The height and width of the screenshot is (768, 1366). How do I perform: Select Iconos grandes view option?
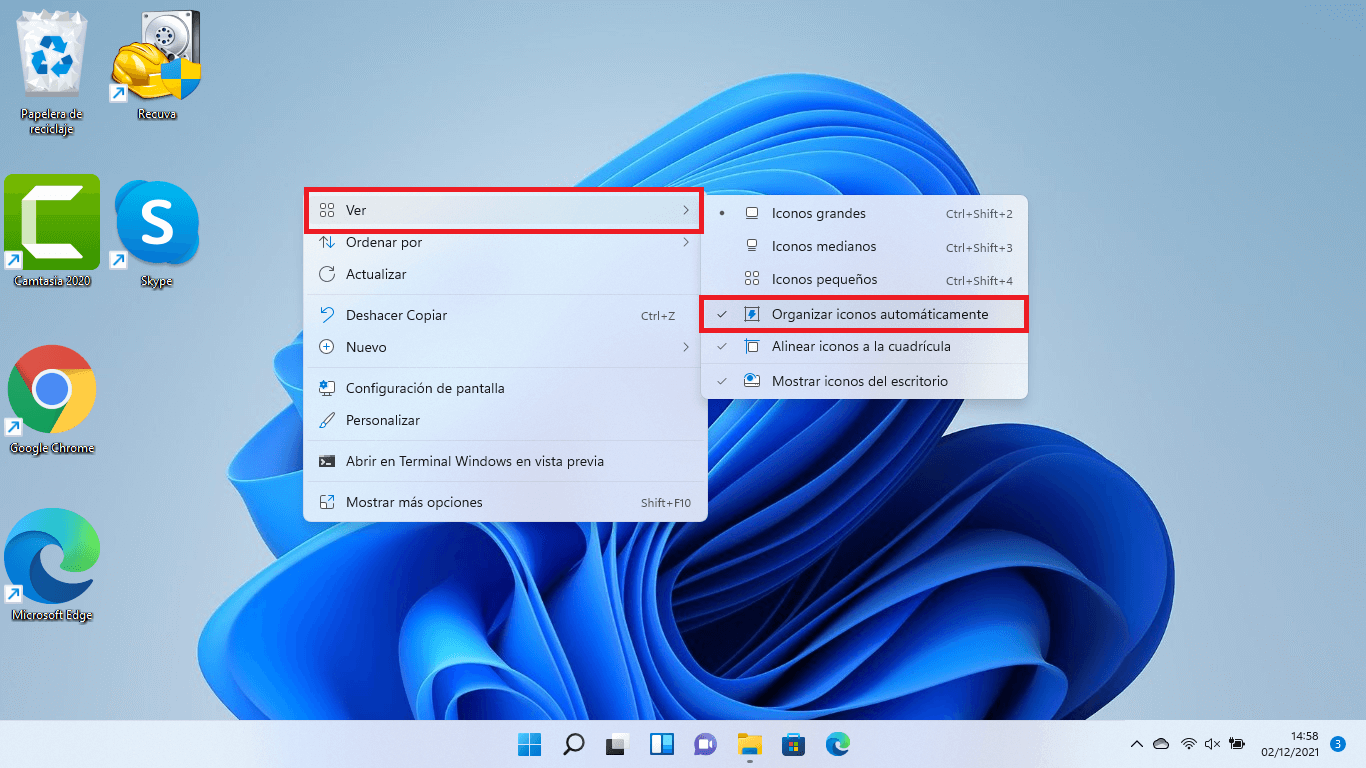click(x=864, y=213)
